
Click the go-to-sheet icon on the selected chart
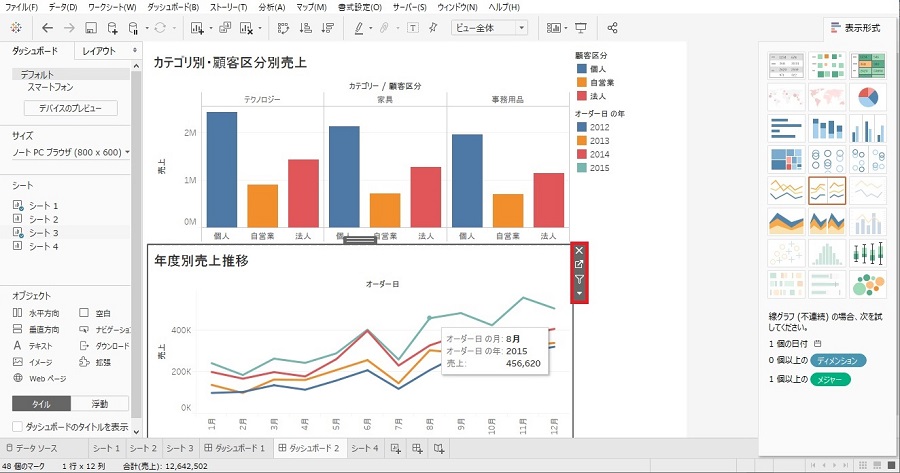pos(579,265)
